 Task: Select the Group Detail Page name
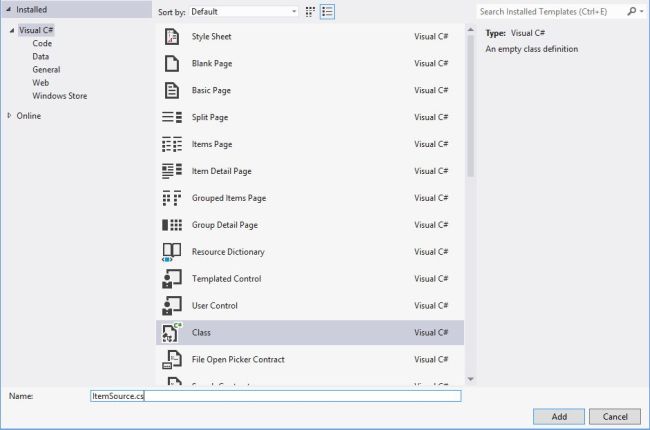click(x=225, y=225)
